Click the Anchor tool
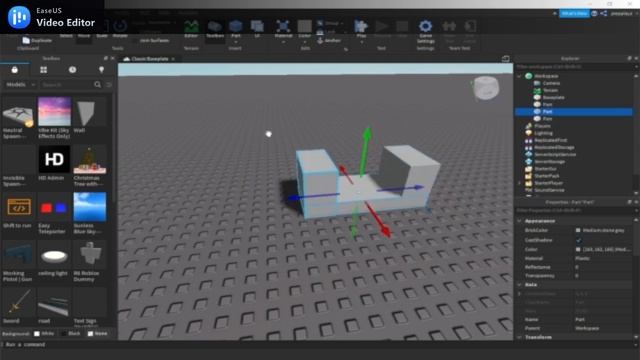This screenshot has width=640, height=360. coord(329,40)
